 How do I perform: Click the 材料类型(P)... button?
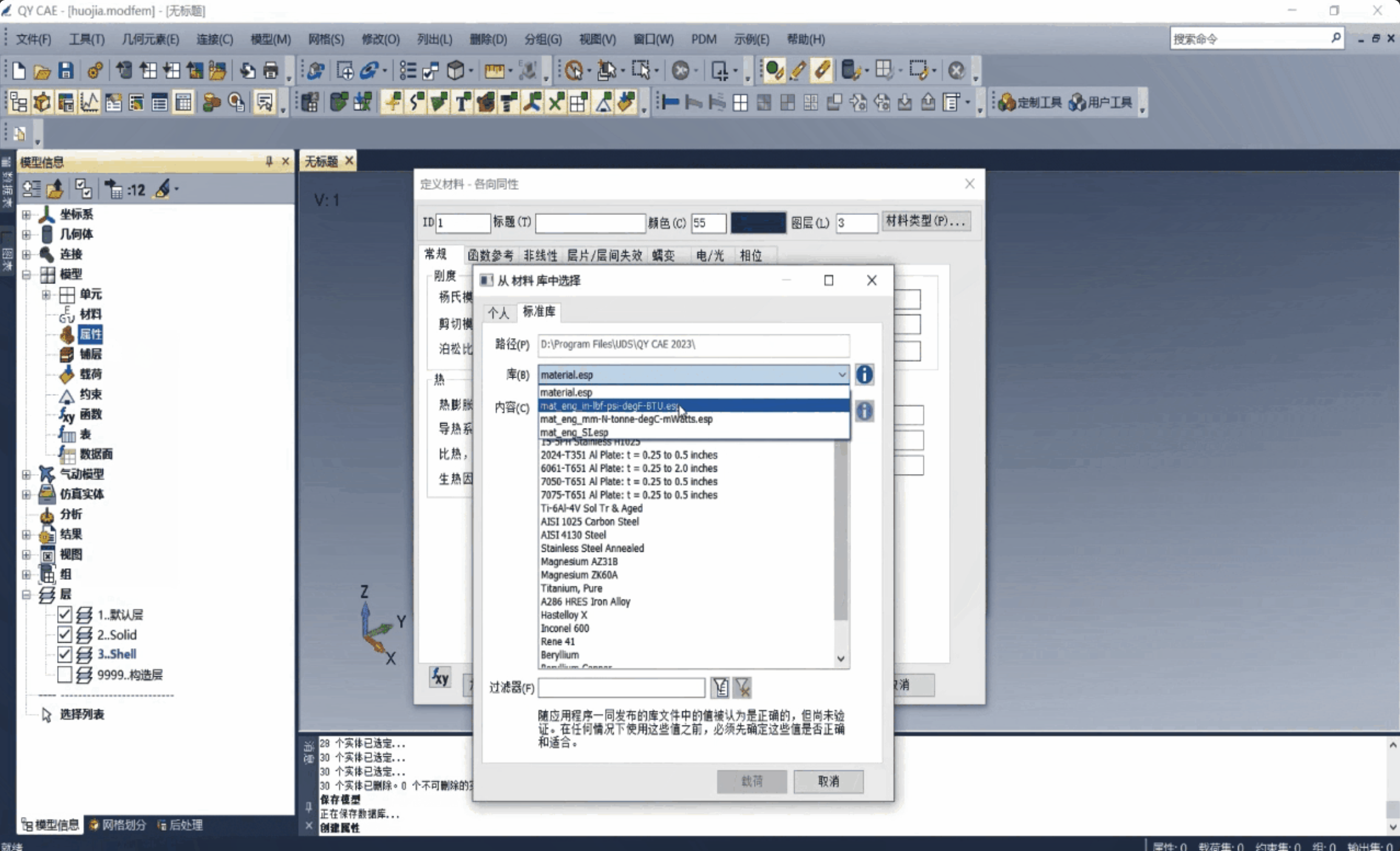925,222
